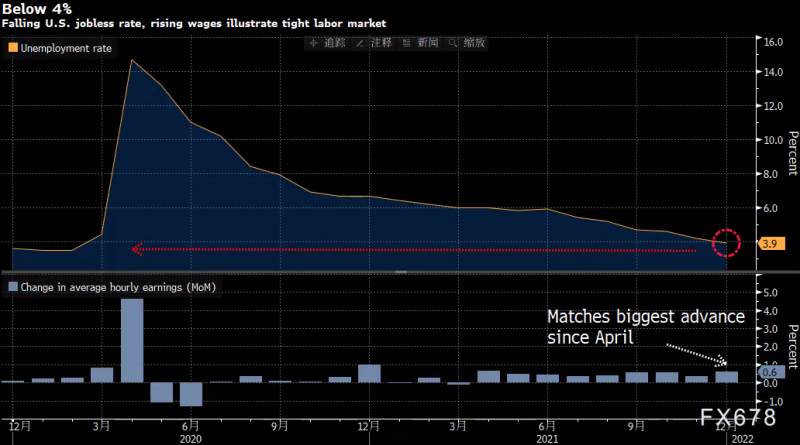Select the 2020 year label on timeline
This screenshot has height=445, width=800.
191,437
